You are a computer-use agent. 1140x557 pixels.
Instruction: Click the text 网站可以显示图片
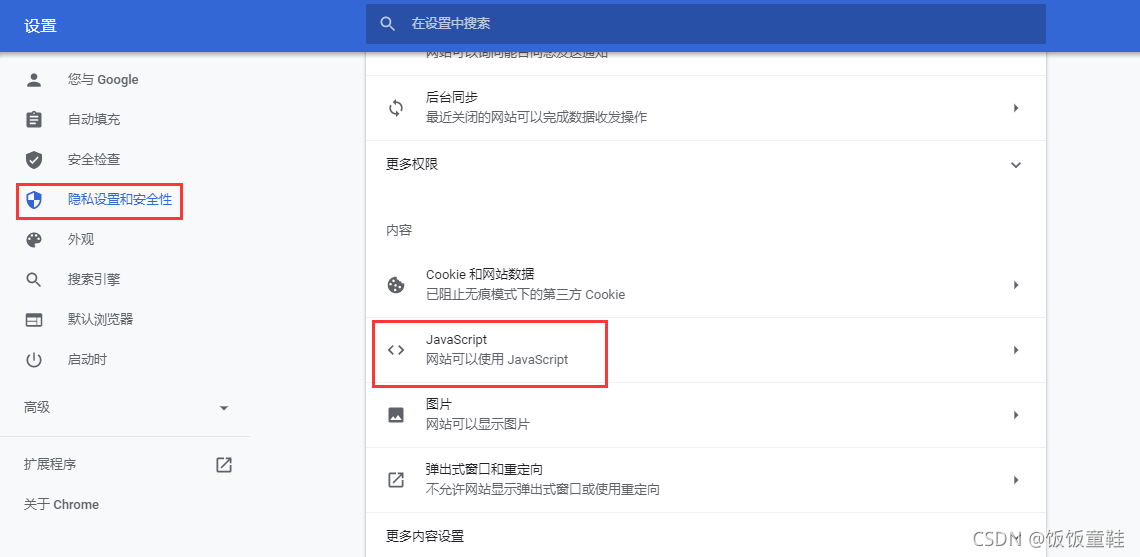(478, 425)
